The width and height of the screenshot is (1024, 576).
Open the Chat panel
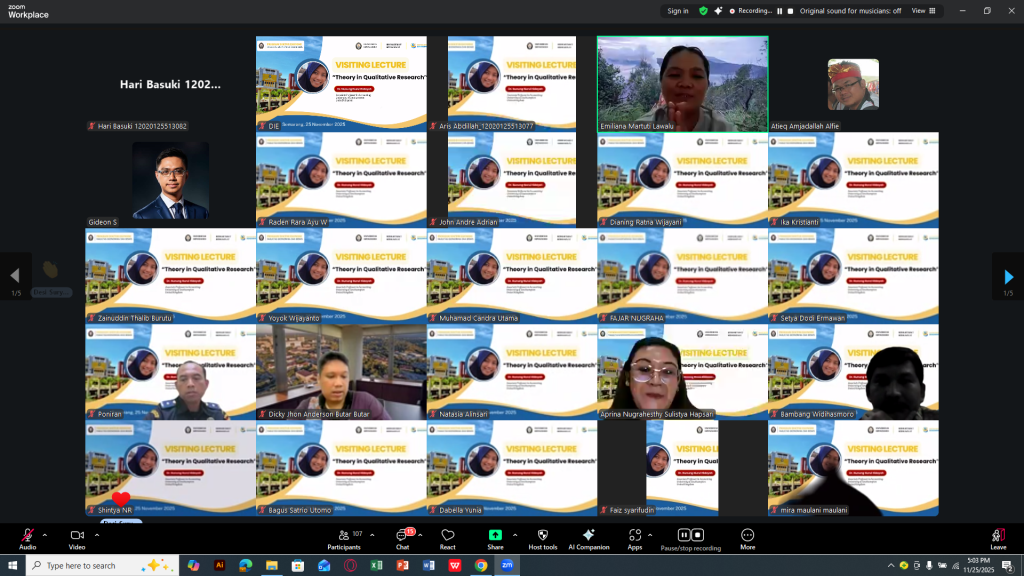[402, 537]
